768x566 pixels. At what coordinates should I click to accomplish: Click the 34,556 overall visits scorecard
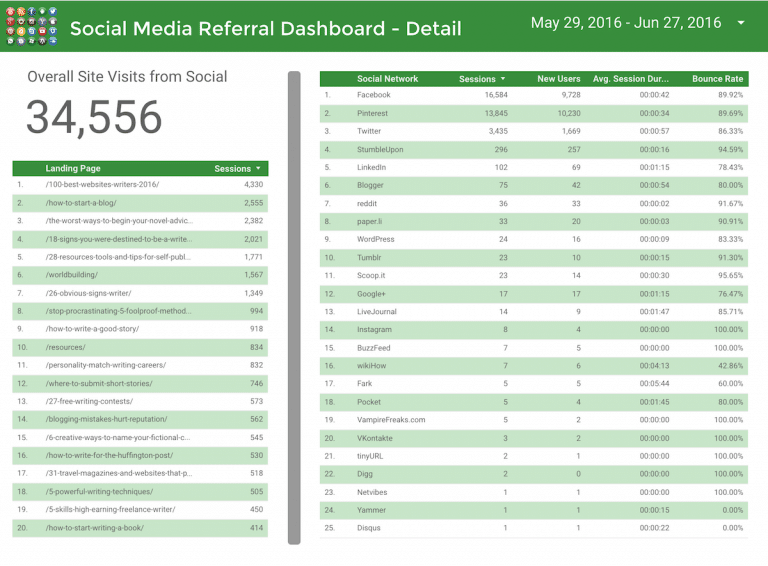click(x=94, y=118)
